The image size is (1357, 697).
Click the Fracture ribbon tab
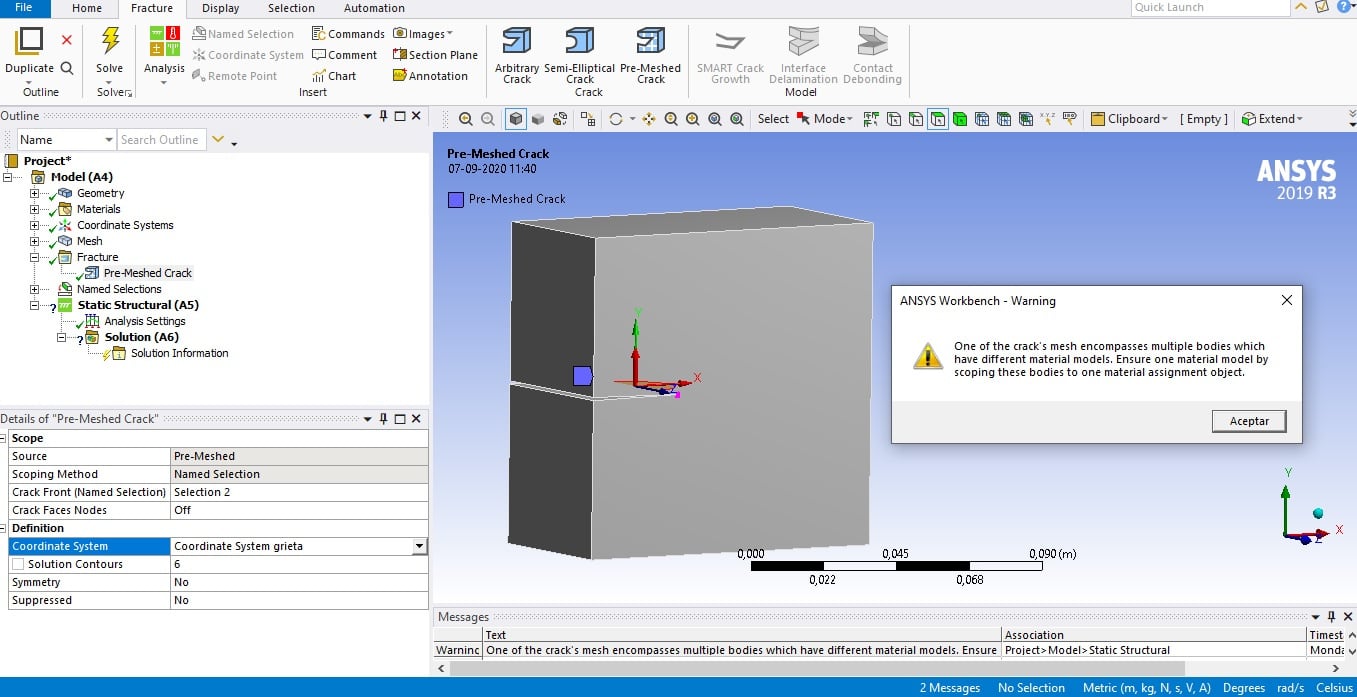(x=152, y=8)
